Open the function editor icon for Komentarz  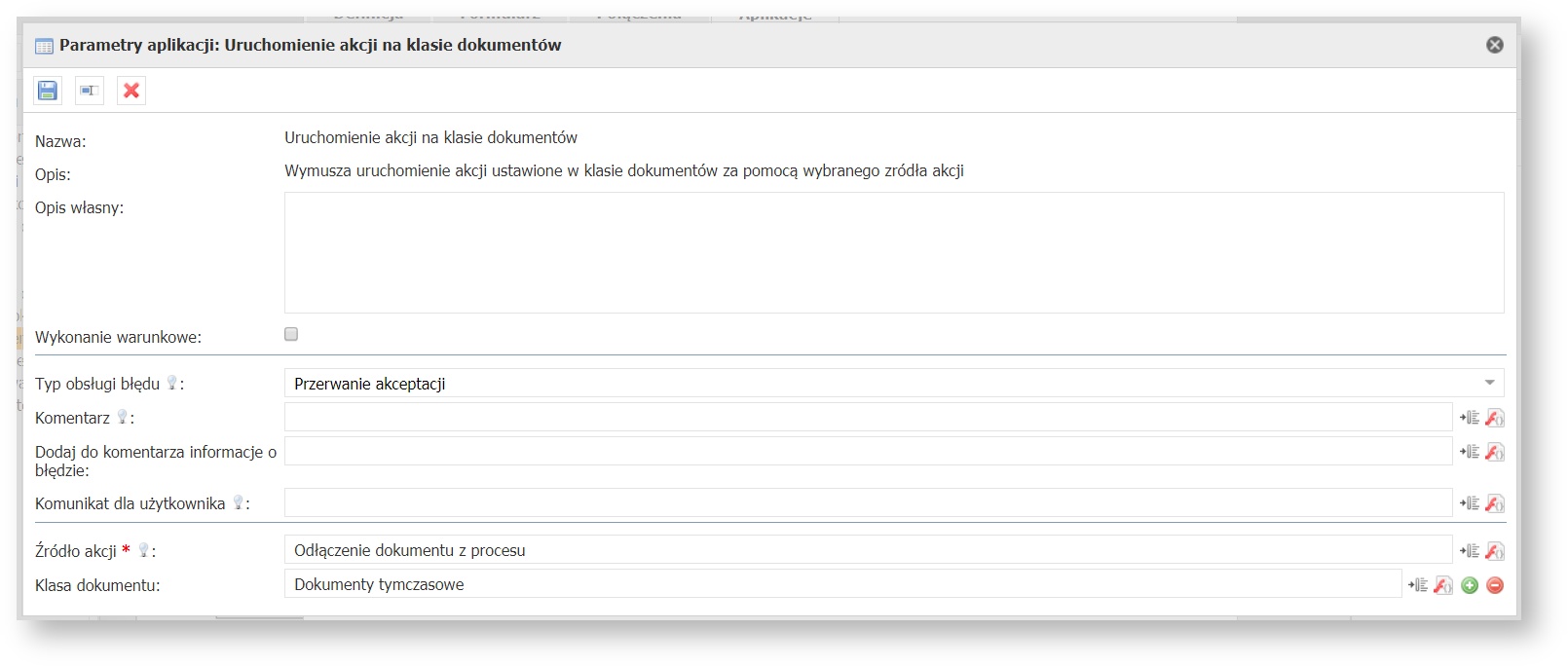pyautogui.click(x=1495, y=418)
